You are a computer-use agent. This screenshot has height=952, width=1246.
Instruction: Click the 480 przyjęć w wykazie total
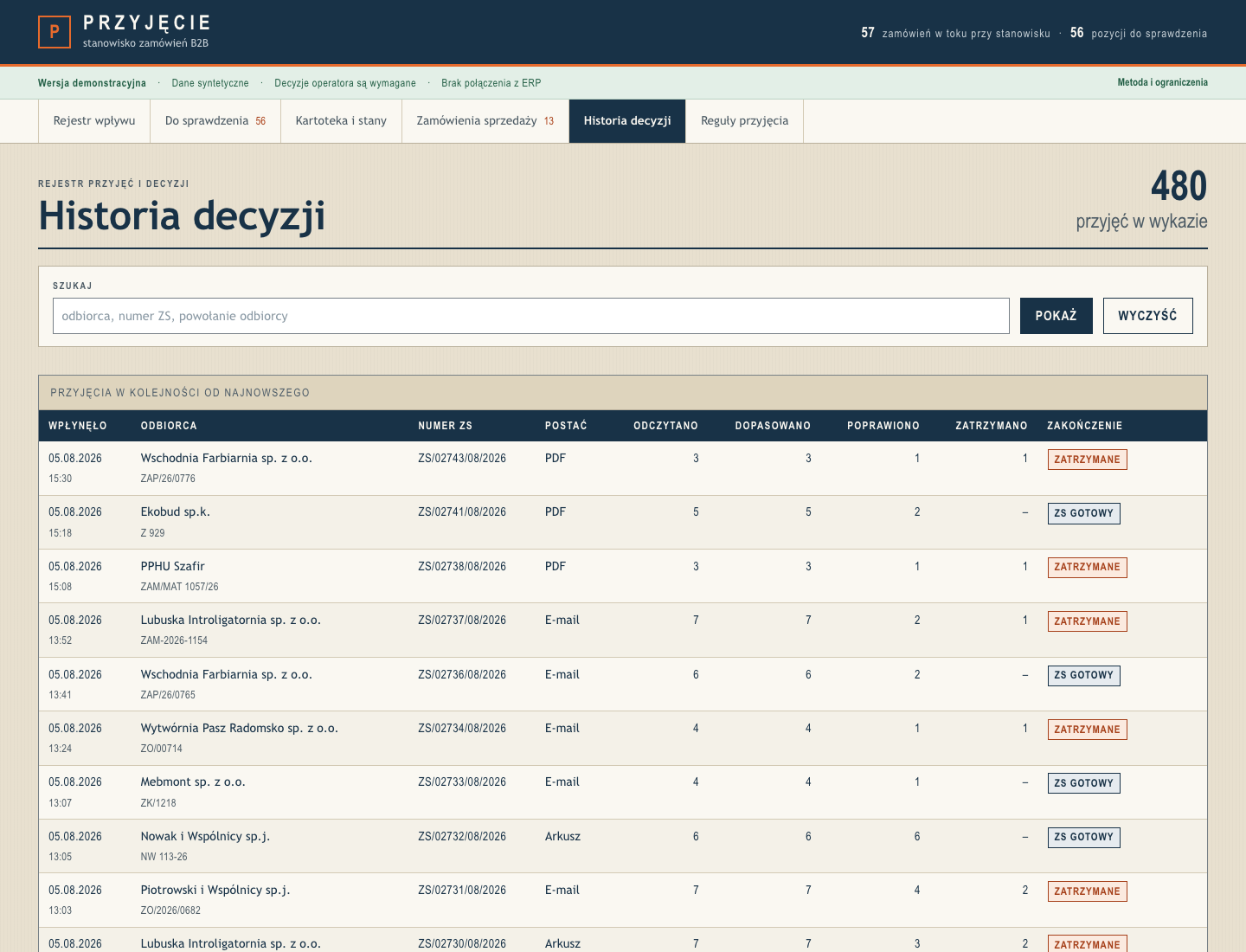(1142, 200)
